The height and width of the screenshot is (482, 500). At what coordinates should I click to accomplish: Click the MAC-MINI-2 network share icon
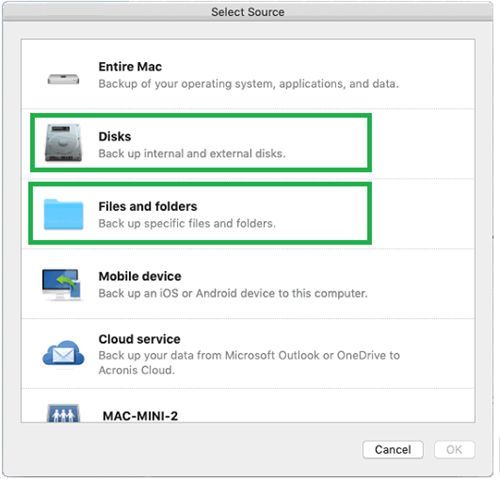[63, 414]
